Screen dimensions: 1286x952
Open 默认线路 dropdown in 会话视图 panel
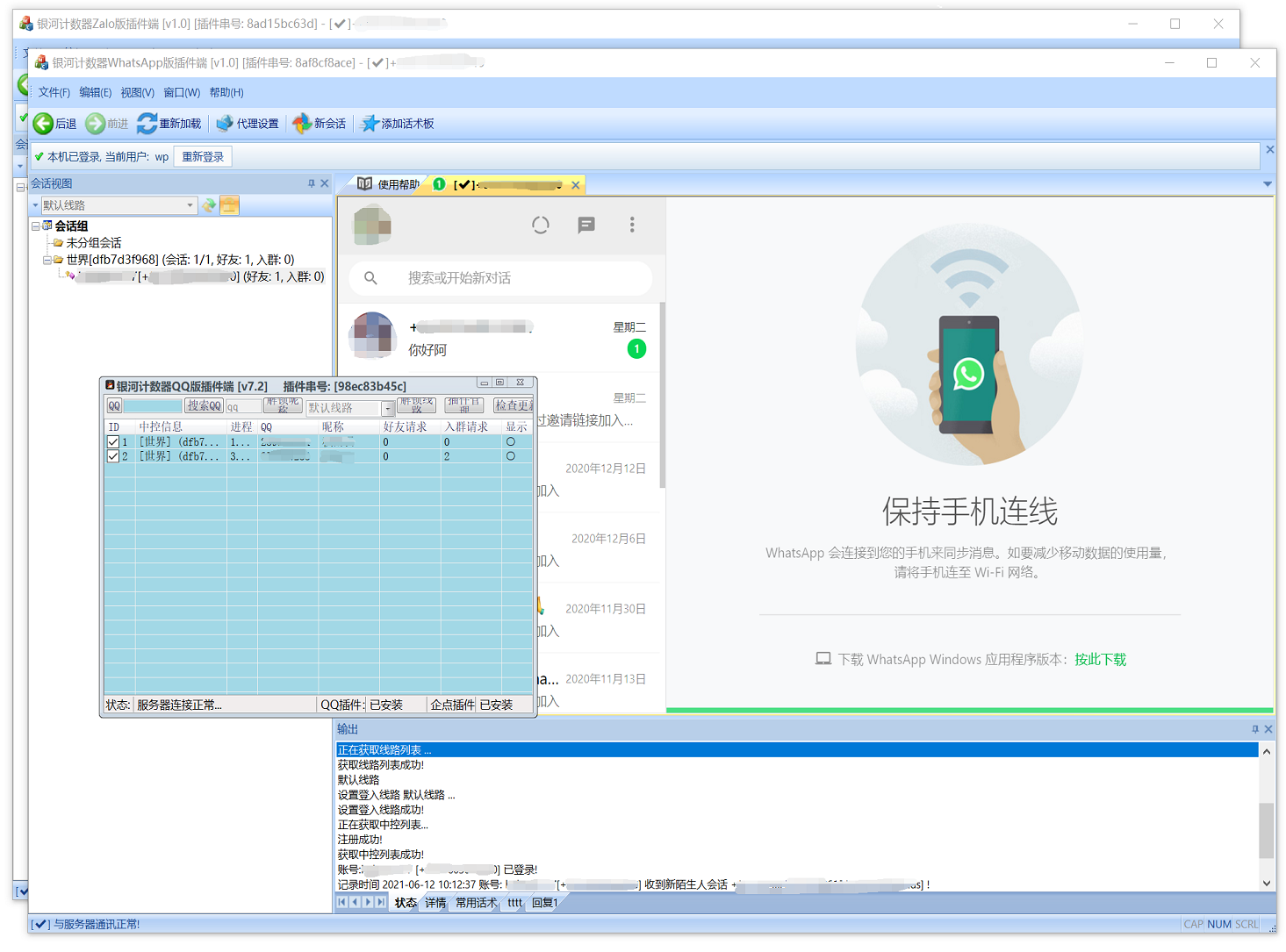190,205
